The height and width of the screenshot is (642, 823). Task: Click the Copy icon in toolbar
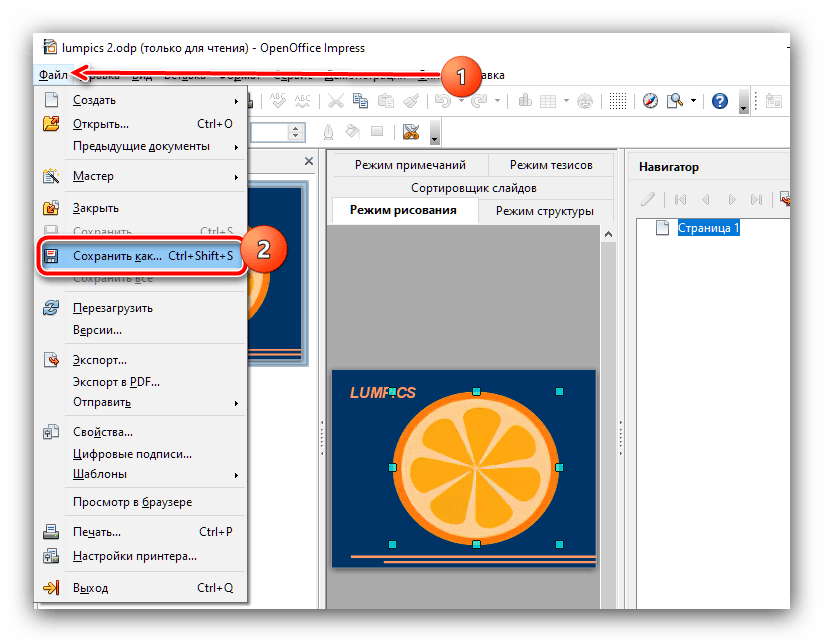359,101
